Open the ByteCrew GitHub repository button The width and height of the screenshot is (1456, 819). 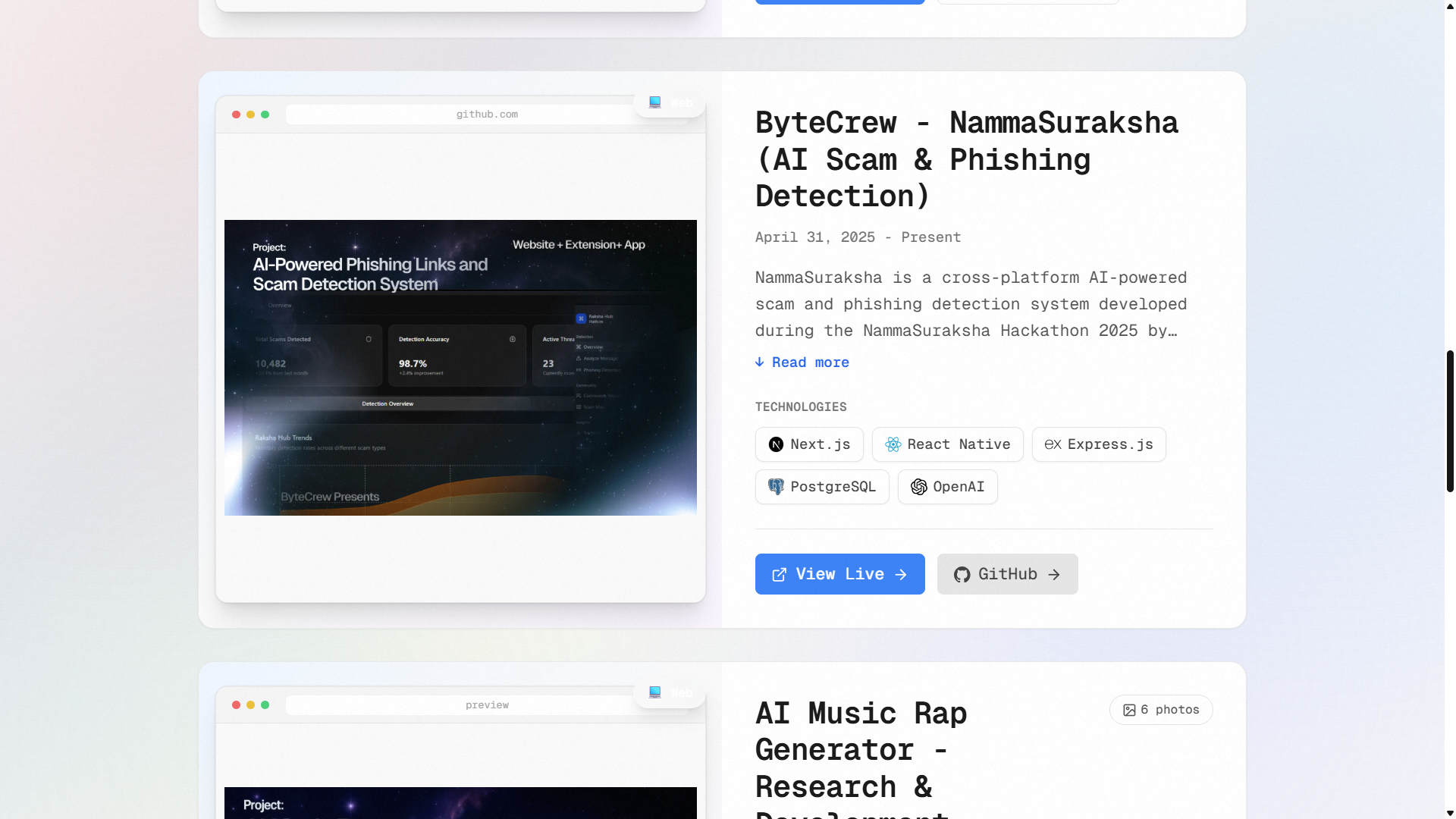click(1007, 574)
